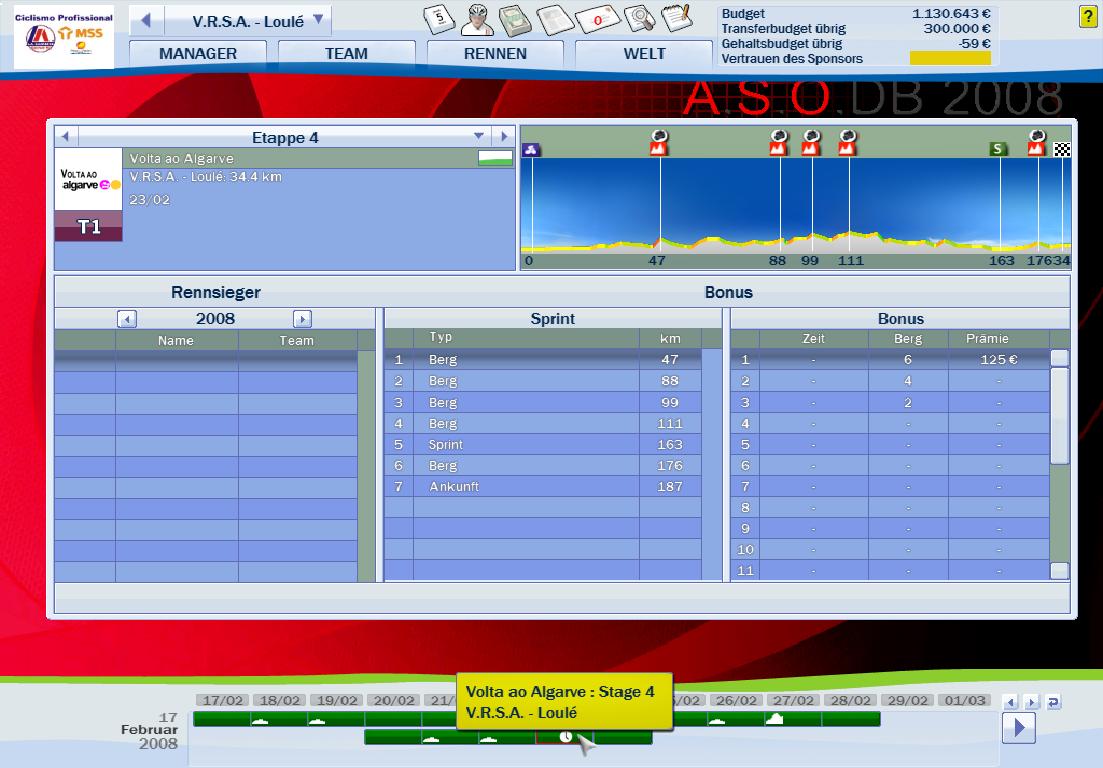Image resolution: width=1103 pixels, height=768 pixels.
Task: Click the yellow help question mark
Action: 1088,17
